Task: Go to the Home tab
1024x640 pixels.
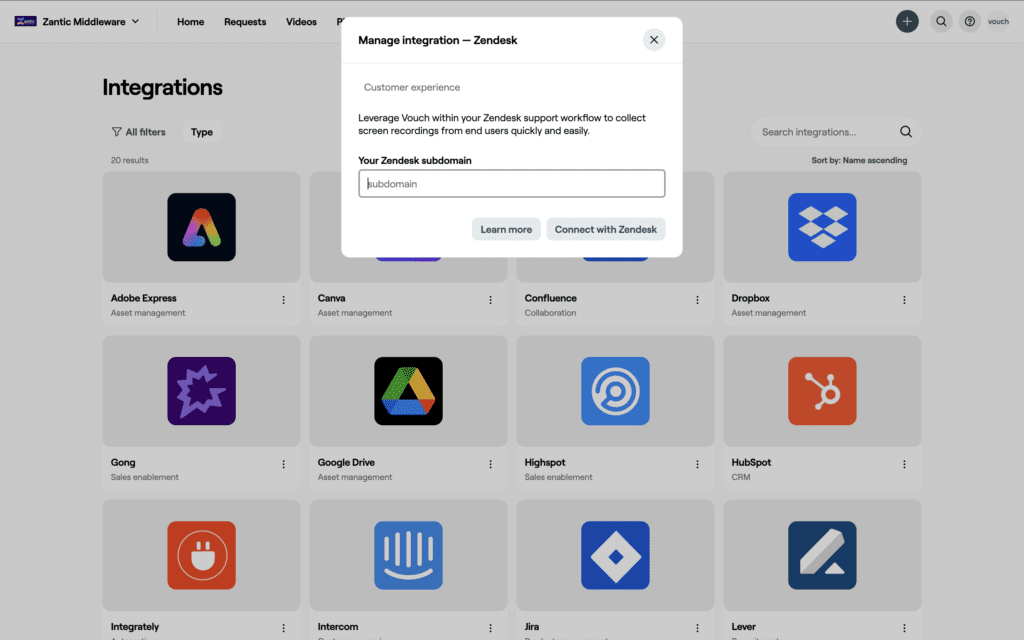Action: click(191, 22)
